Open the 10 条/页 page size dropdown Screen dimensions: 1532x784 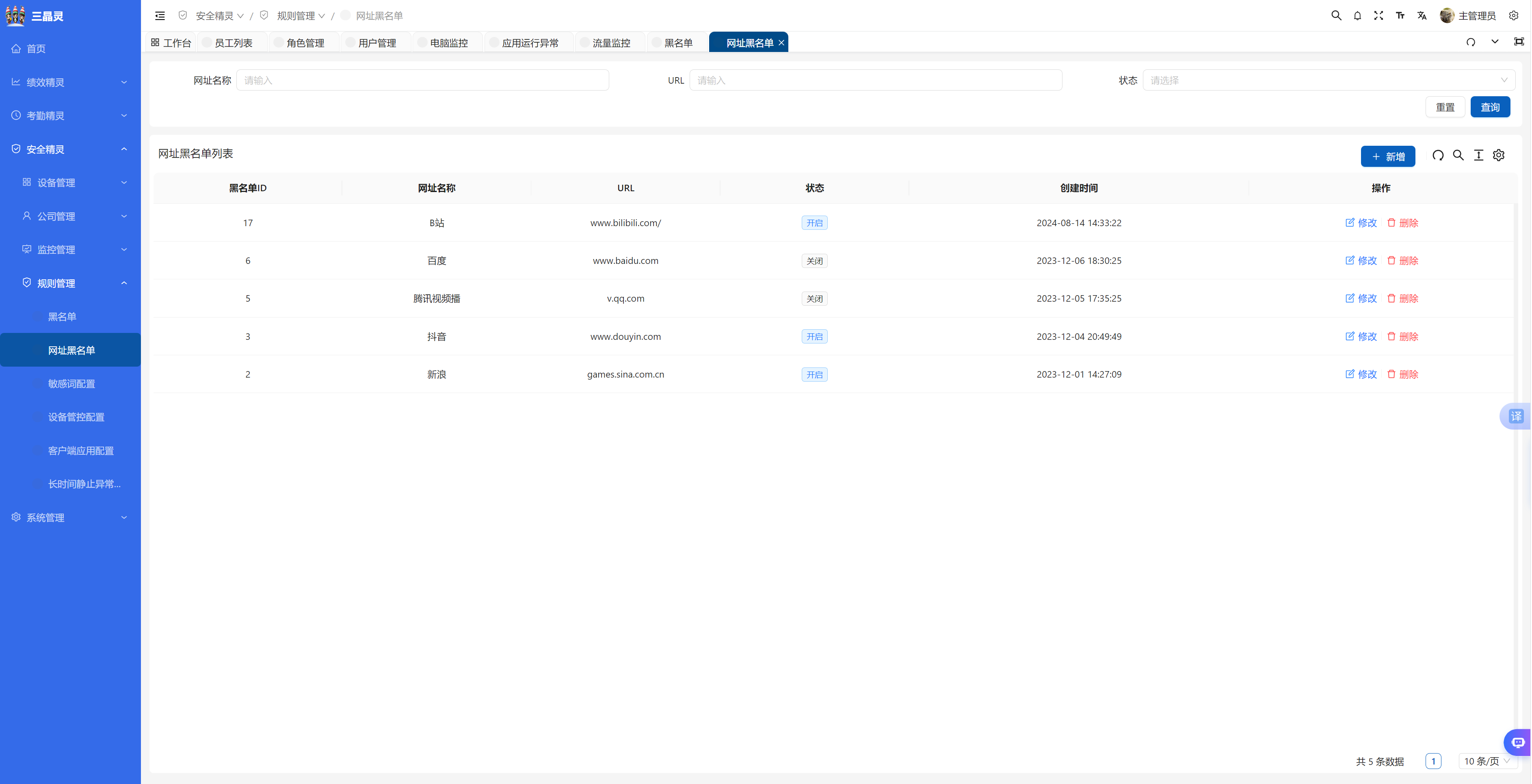pyautogui.click(x=1486, y=761)
